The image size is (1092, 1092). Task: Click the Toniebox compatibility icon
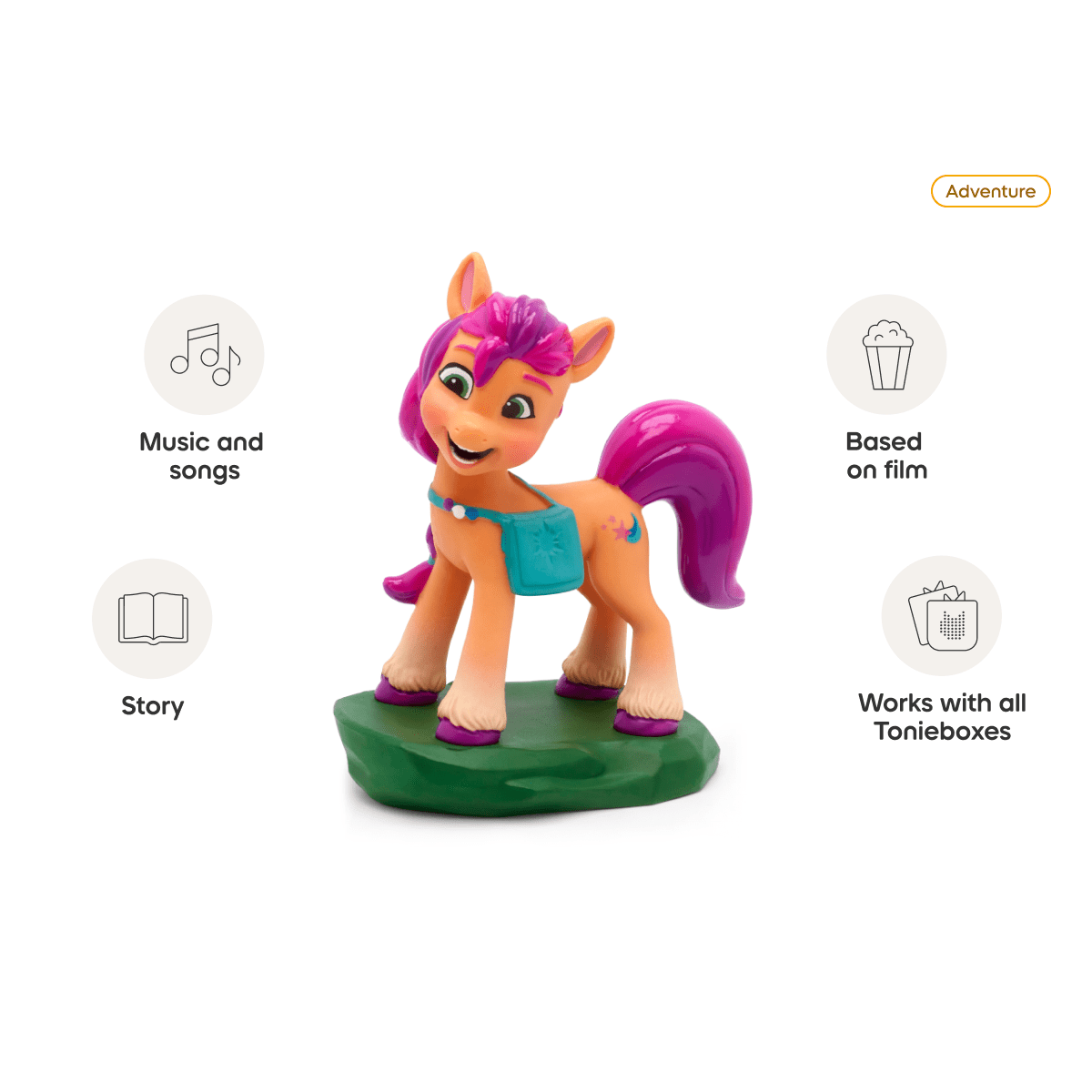(x=942, y=616)
